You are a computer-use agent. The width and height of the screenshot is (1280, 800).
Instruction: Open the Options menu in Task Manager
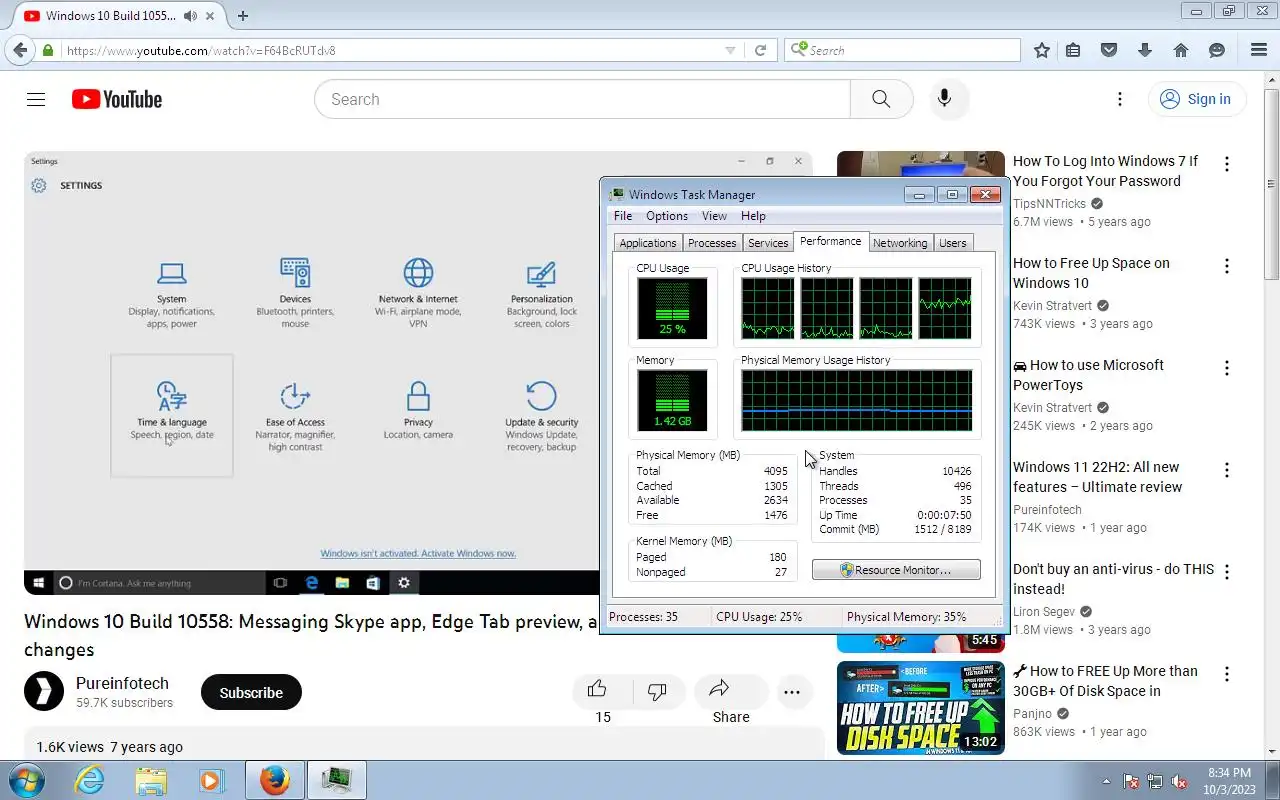(x=667, y=216)
